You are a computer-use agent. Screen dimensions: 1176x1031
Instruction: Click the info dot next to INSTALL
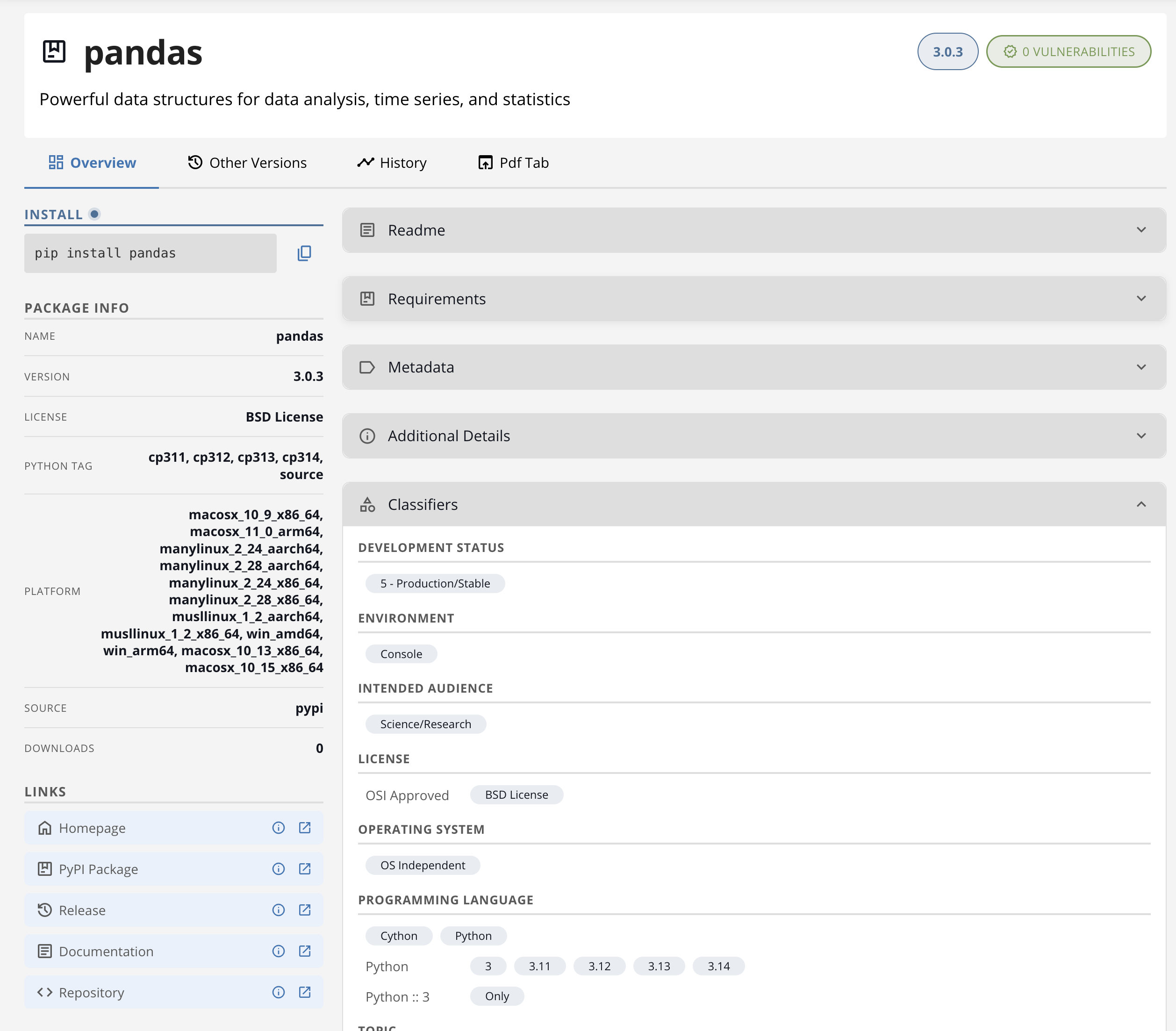click(95, 214)
